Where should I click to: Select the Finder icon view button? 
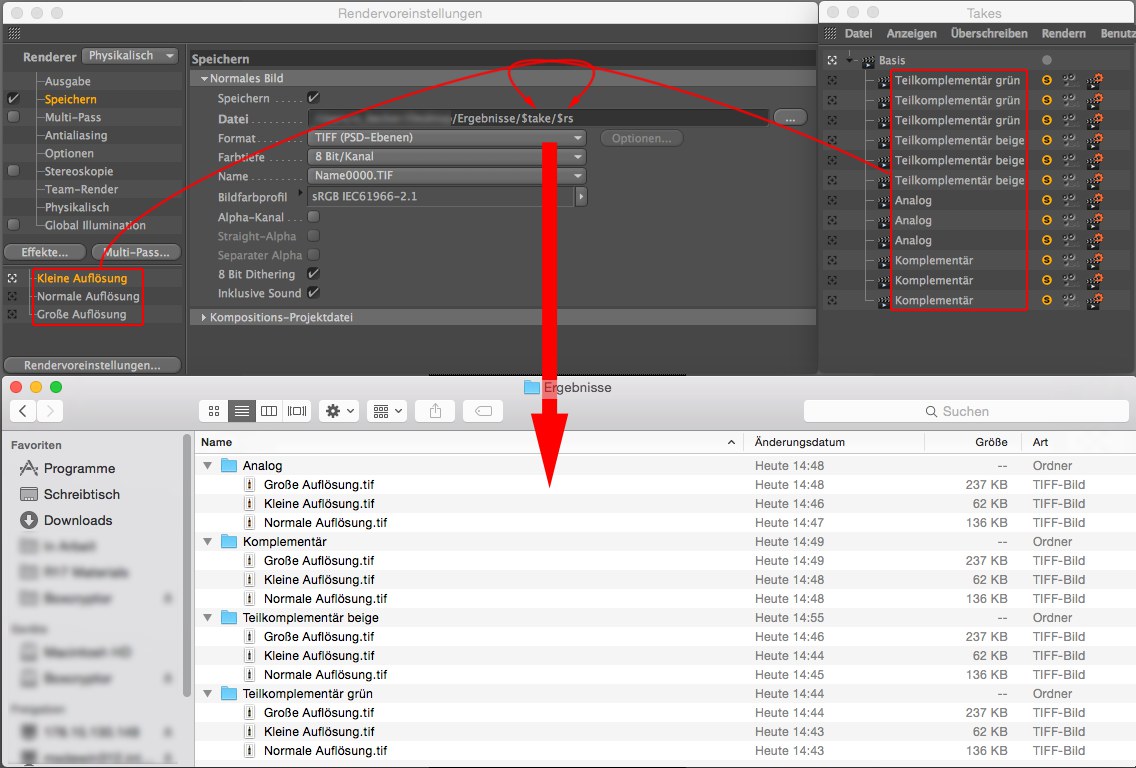tap(213, 411)
